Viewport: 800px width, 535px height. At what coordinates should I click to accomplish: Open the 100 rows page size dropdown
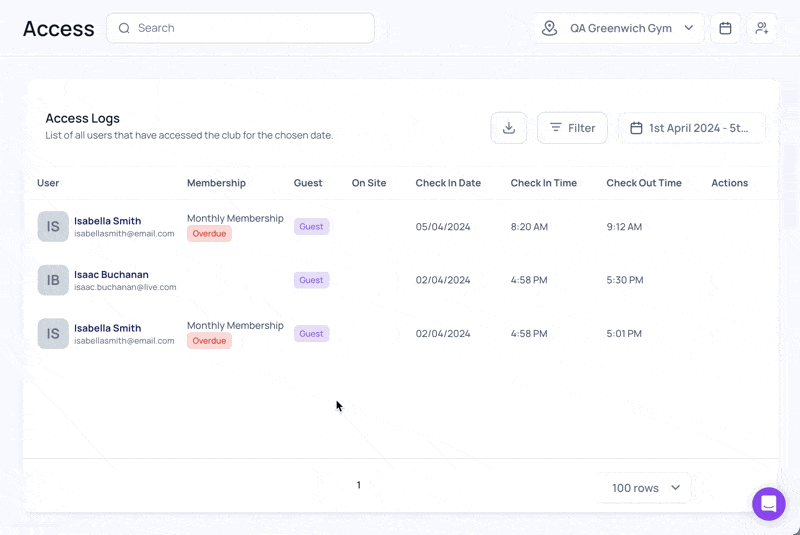[x=646, y=488]
